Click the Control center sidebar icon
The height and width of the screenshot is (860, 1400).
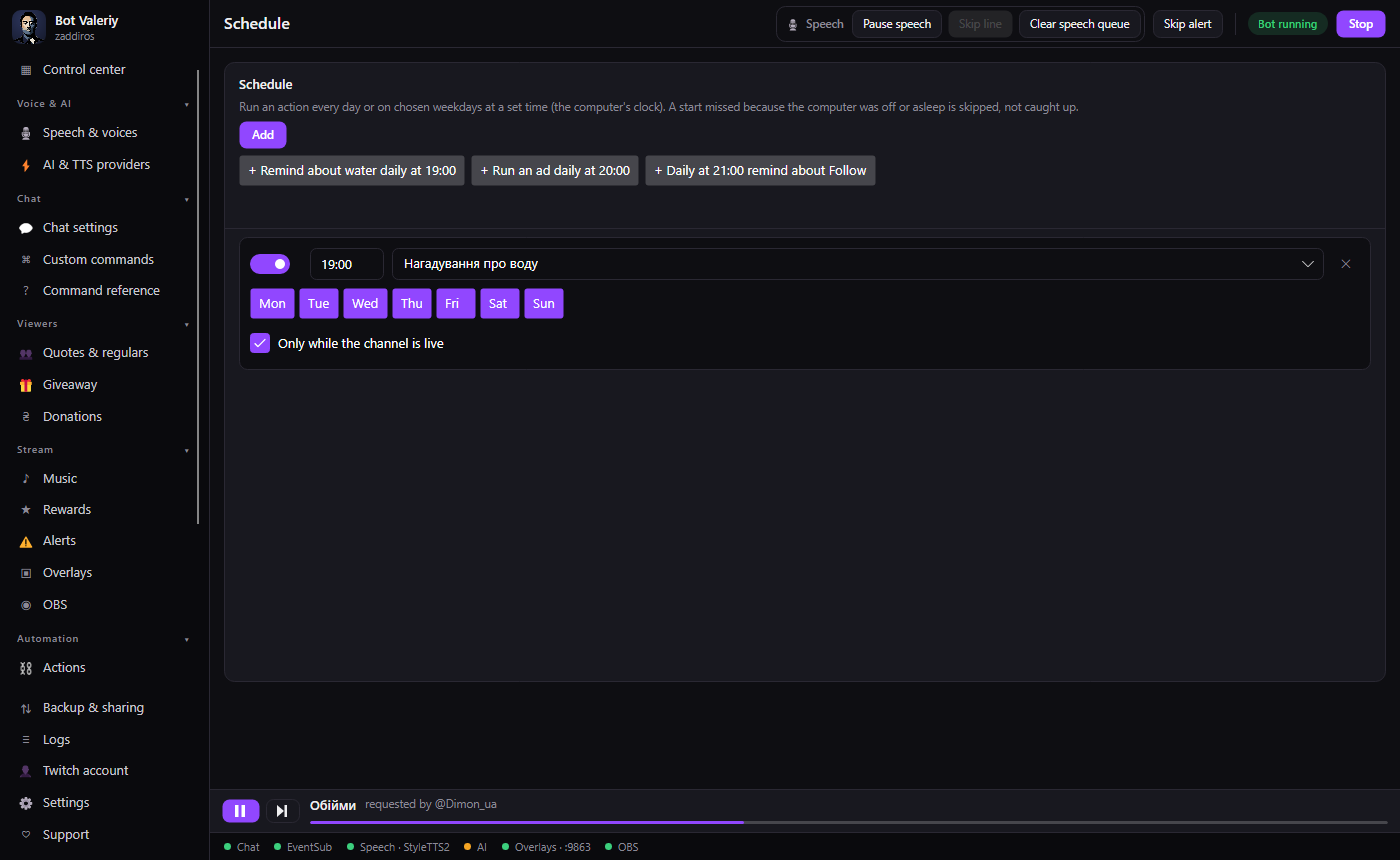coord(26,70)
